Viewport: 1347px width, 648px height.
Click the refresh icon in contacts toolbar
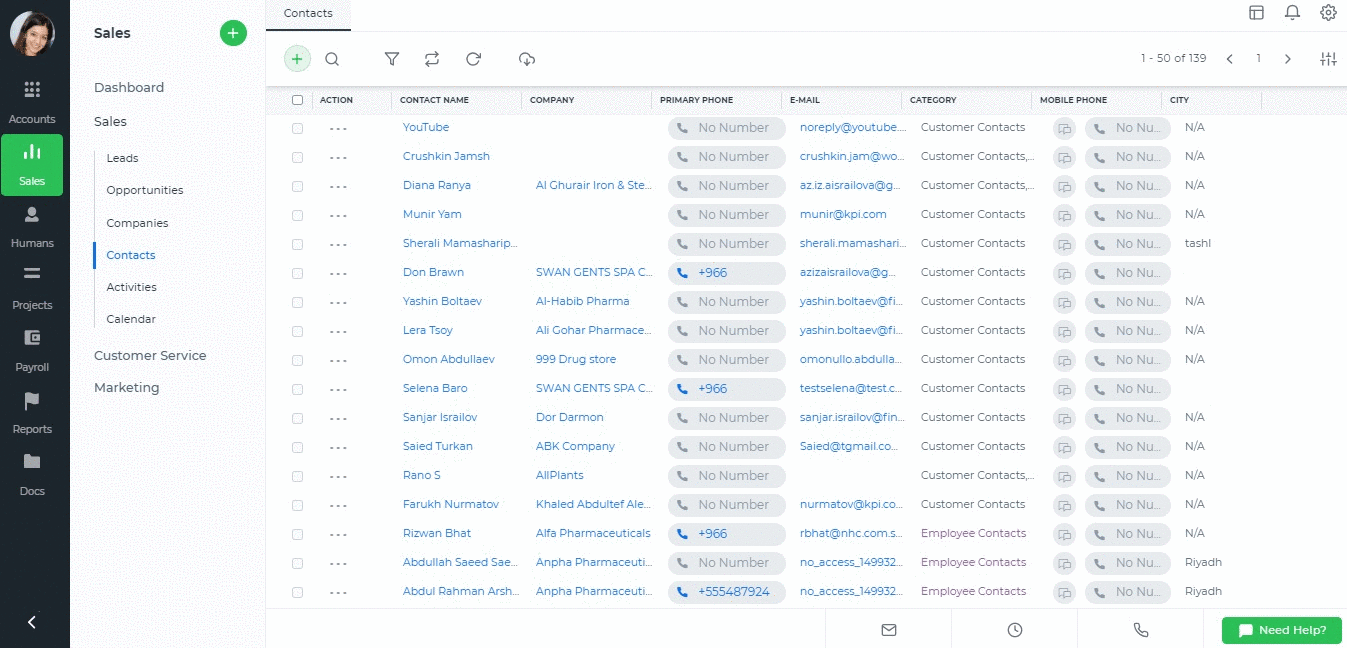point(474,59)
